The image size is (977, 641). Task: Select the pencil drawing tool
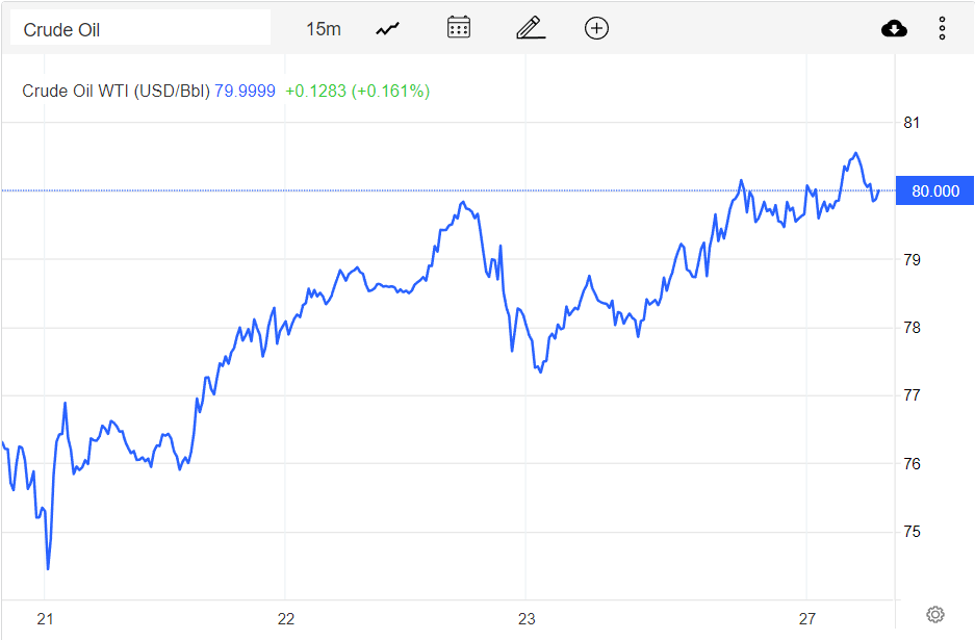(530, 28)
